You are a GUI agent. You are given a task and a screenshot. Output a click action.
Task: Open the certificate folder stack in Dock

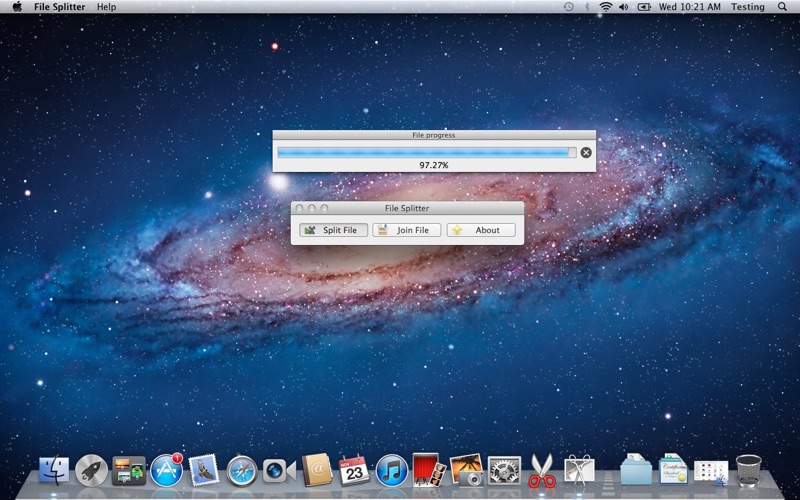pos(673,469)
